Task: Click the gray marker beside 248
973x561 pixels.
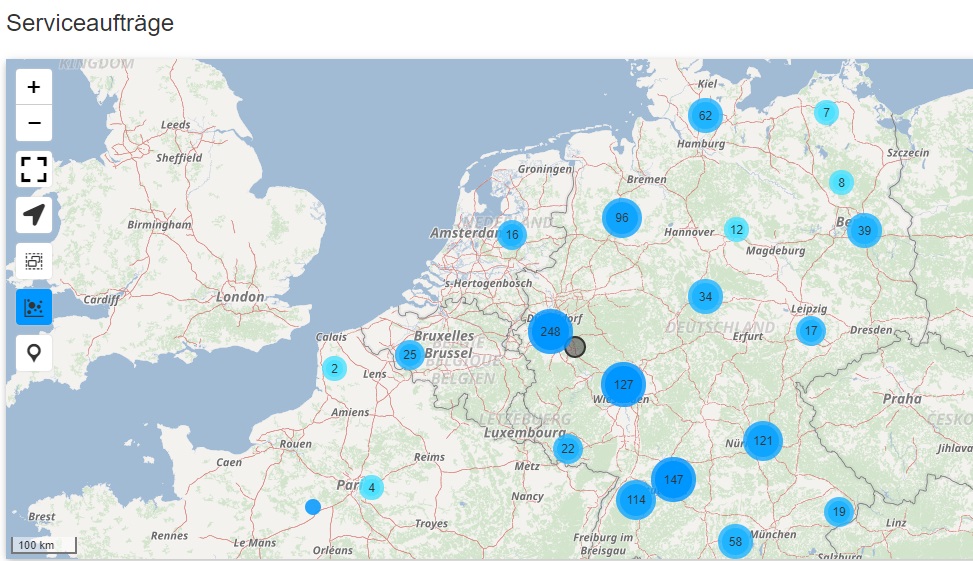Action: pyautogui.click(x=575, y=347)
